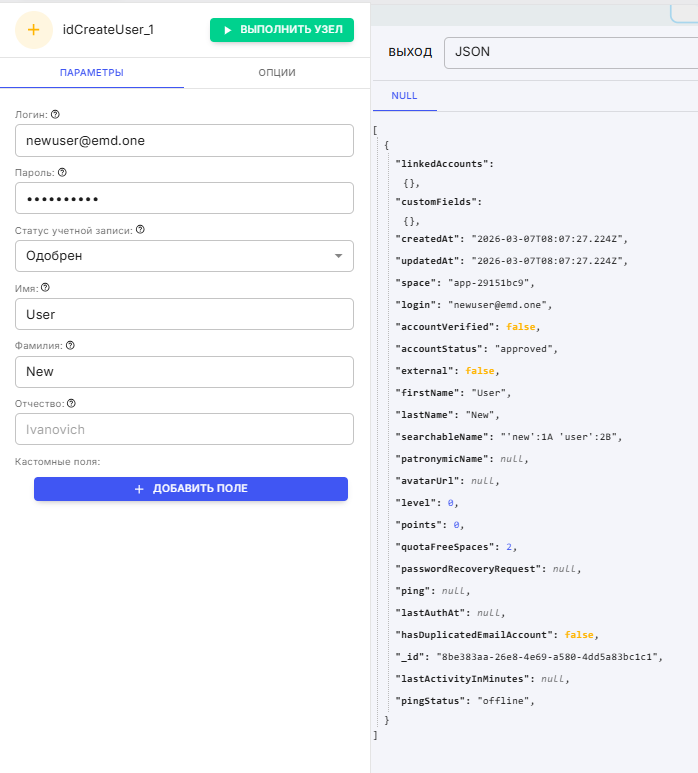Open the help tooltip for Статус учетной записи
Image resolution: width=698 pixels, height=773 pixels.
click(x=140, y=230)
